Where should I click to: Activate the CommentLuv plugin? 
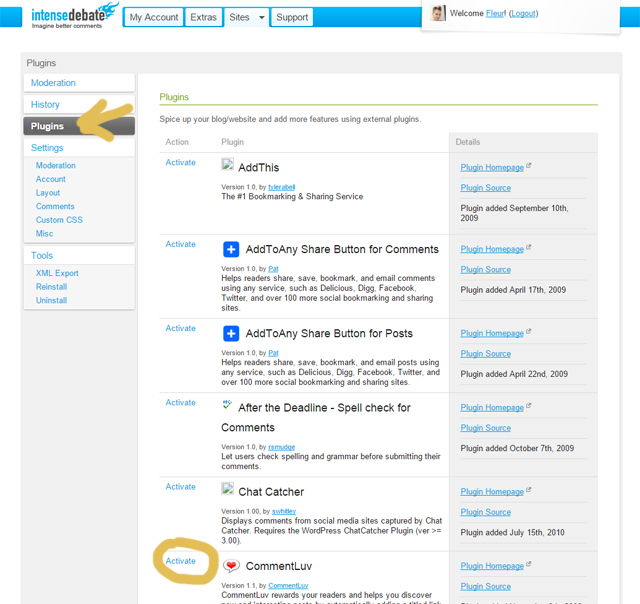click(x=180, y=561)
